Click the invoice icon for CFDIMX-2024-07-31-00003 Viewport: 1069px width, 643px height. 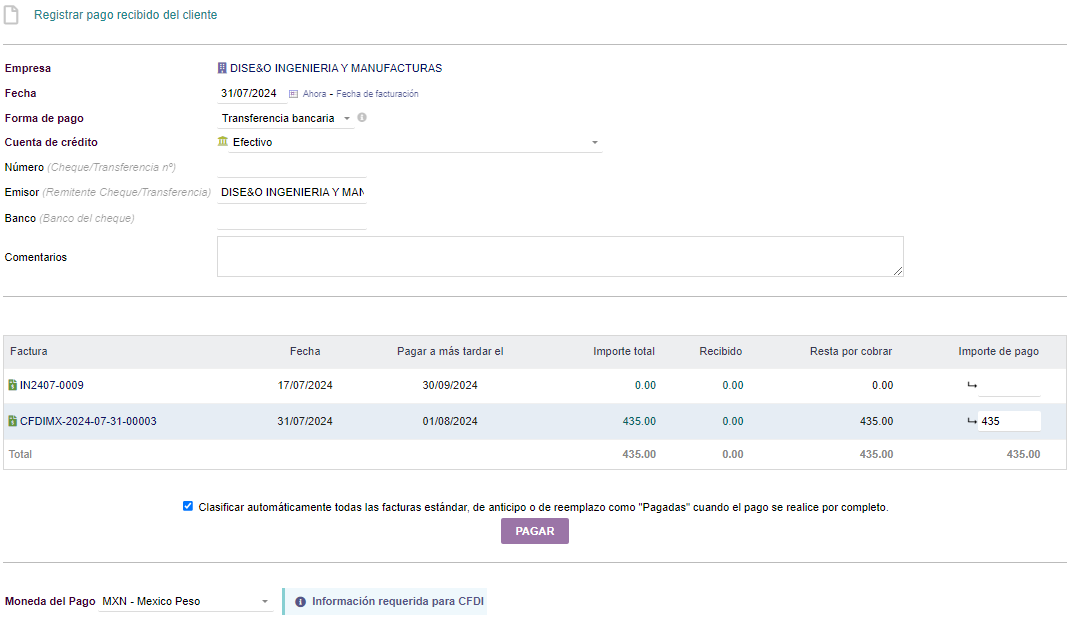point(12,421)
